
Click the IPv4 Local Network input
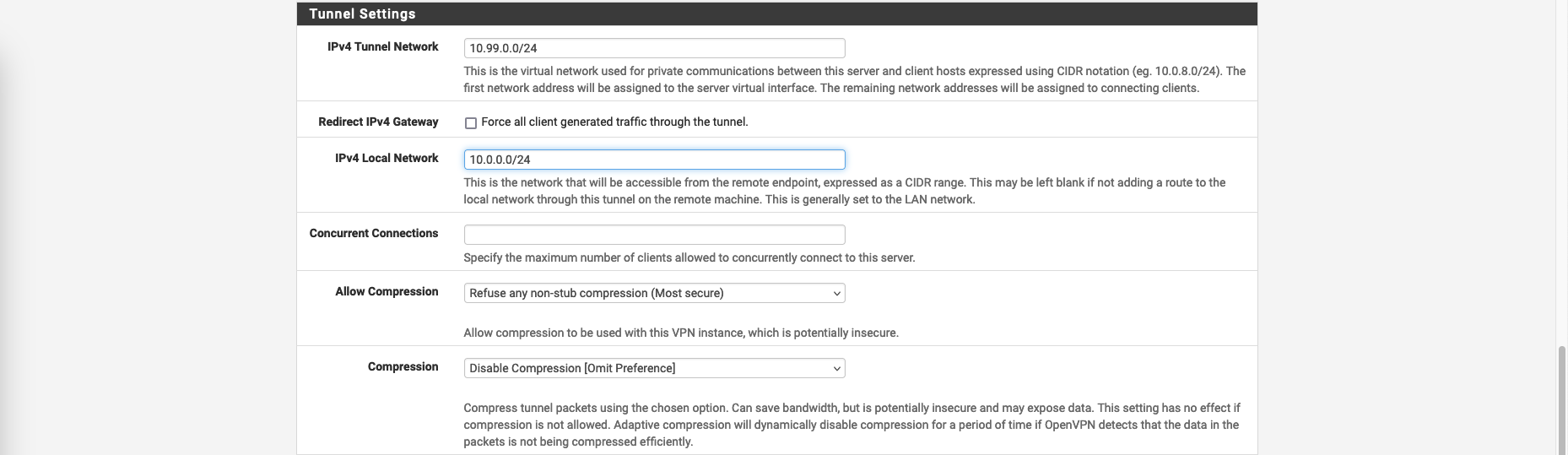654,160
